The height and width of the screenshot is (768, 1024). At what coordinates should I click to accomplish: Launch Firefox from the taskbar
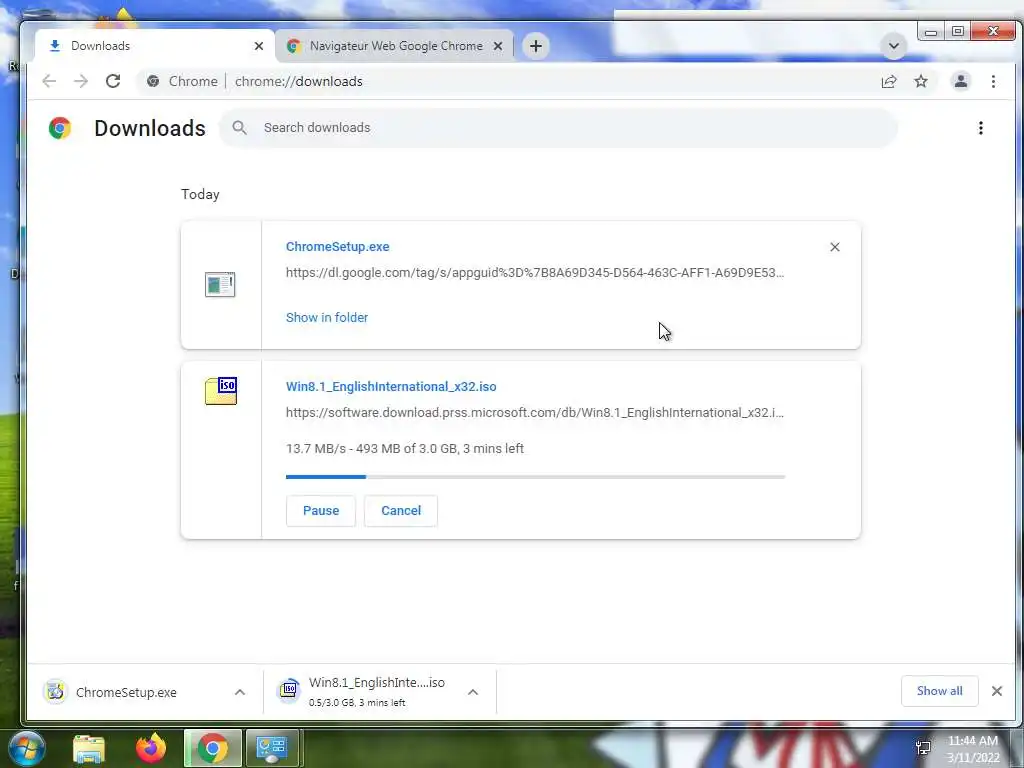[x=151, y=748]
